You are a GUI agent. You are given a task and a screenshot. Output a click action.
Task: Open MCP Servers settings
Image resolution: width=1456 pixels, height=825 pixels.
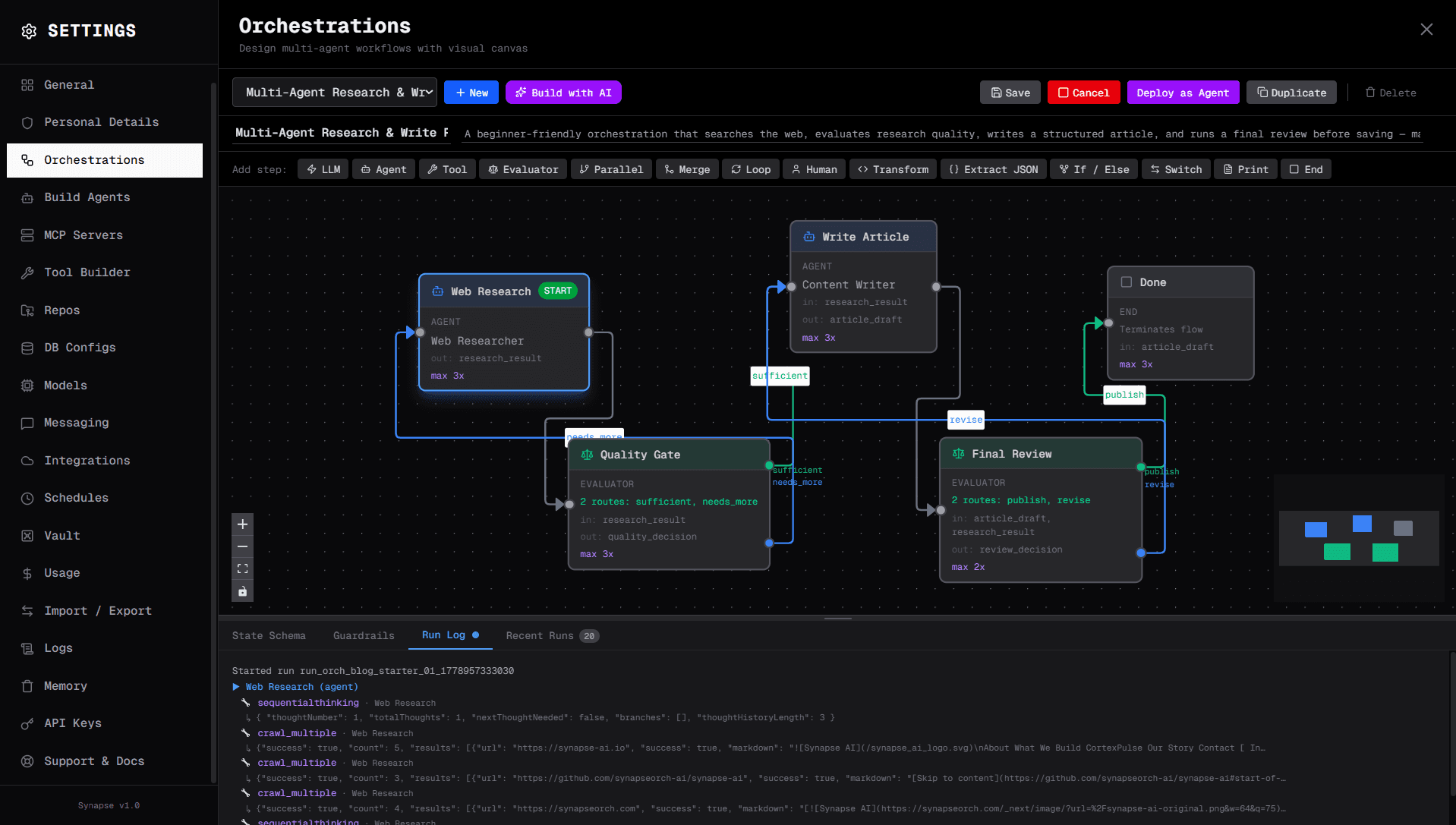[x=105, y=235]
